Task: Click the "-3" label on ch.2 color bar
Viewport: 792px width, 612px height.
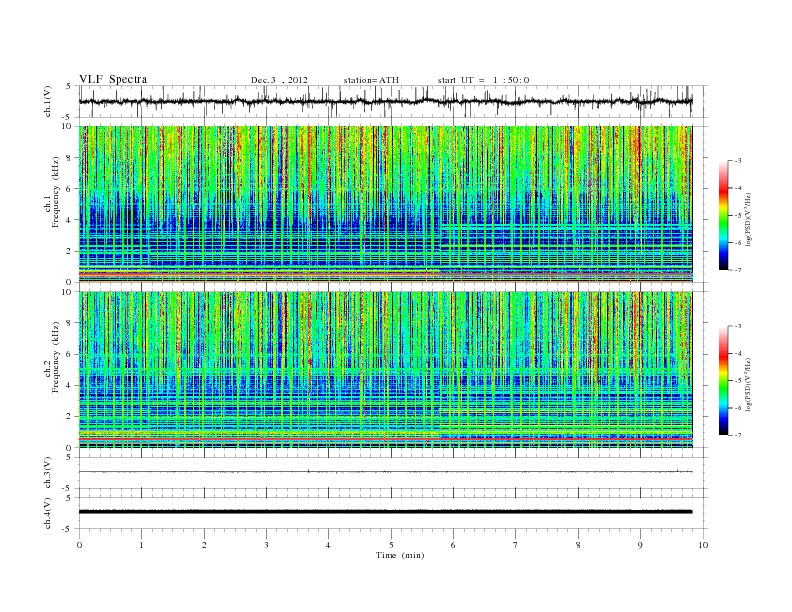Action: click(737, 326)
